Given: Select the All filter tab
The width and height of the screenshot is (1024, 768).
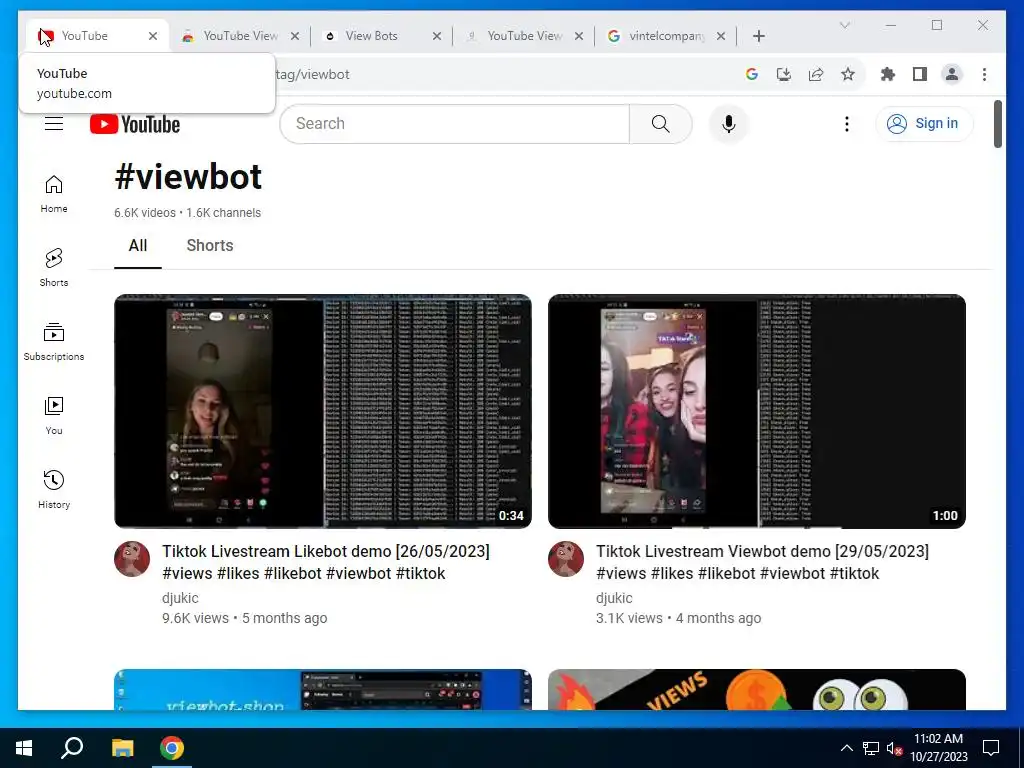Looking at the screenshot, I should [x=138, y=246].
